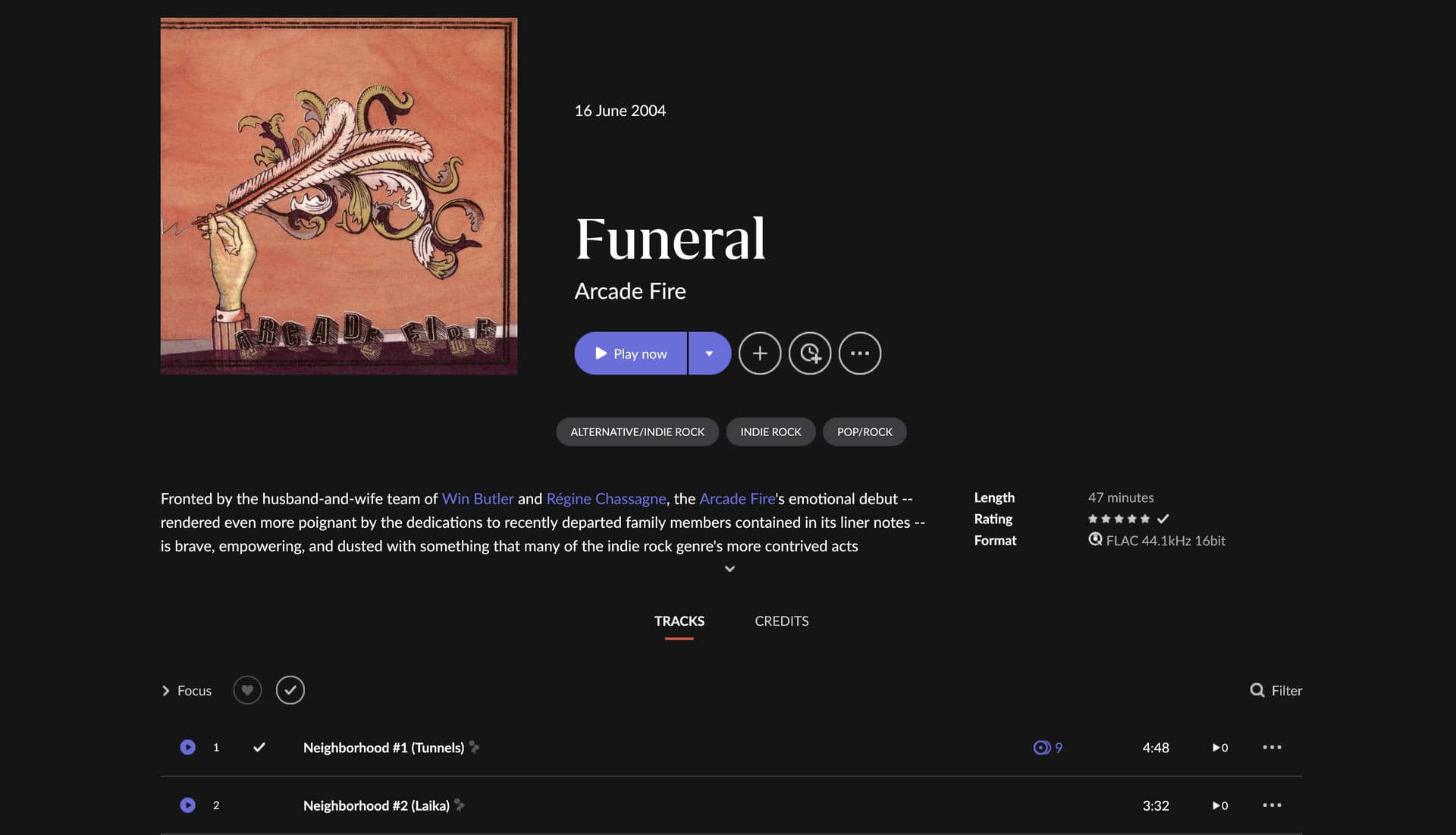This screenshot has width=1456, height=835.
Task: Switch to the TRACKS tab
Action: (679, 621)
